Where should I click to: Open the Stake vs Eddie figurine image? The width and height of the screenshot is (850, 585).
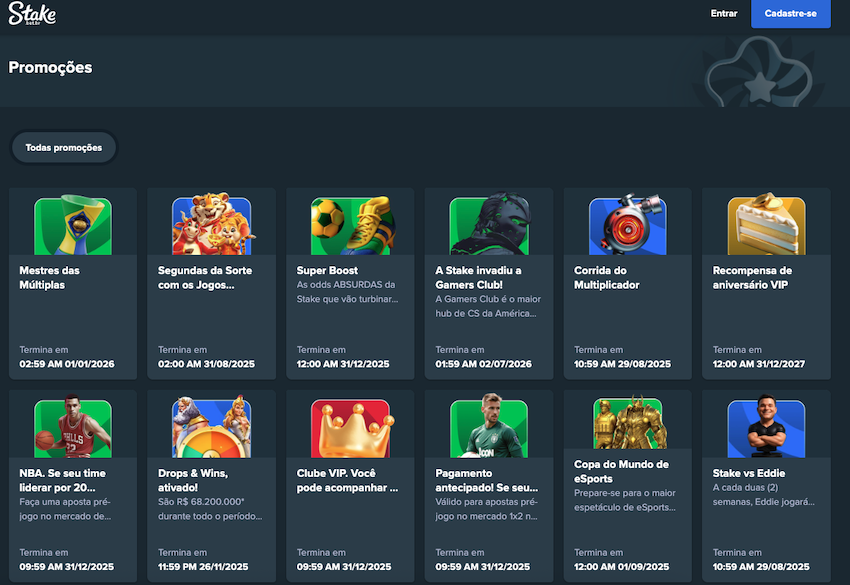tap(767, 427)
